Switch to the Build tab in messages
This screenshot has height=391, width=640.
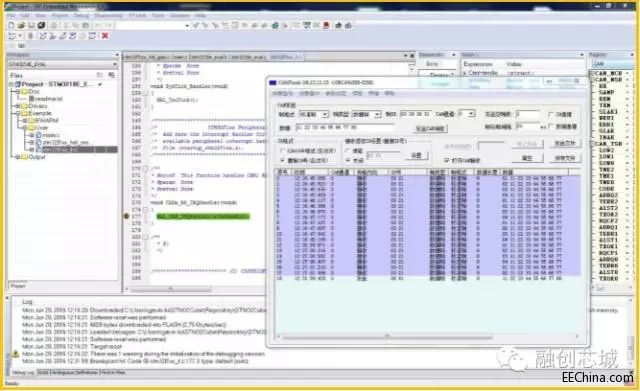coord(42,373)
